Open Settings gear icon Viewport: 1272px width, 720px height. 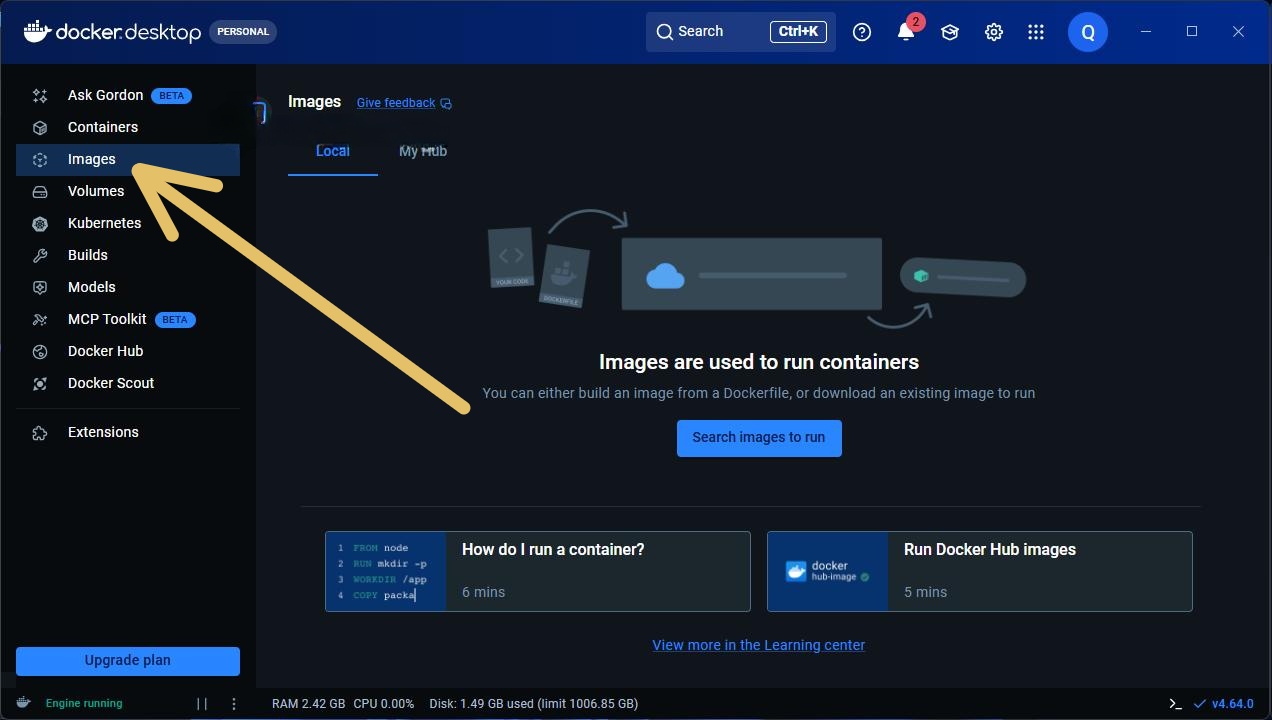tap(994, 32)
